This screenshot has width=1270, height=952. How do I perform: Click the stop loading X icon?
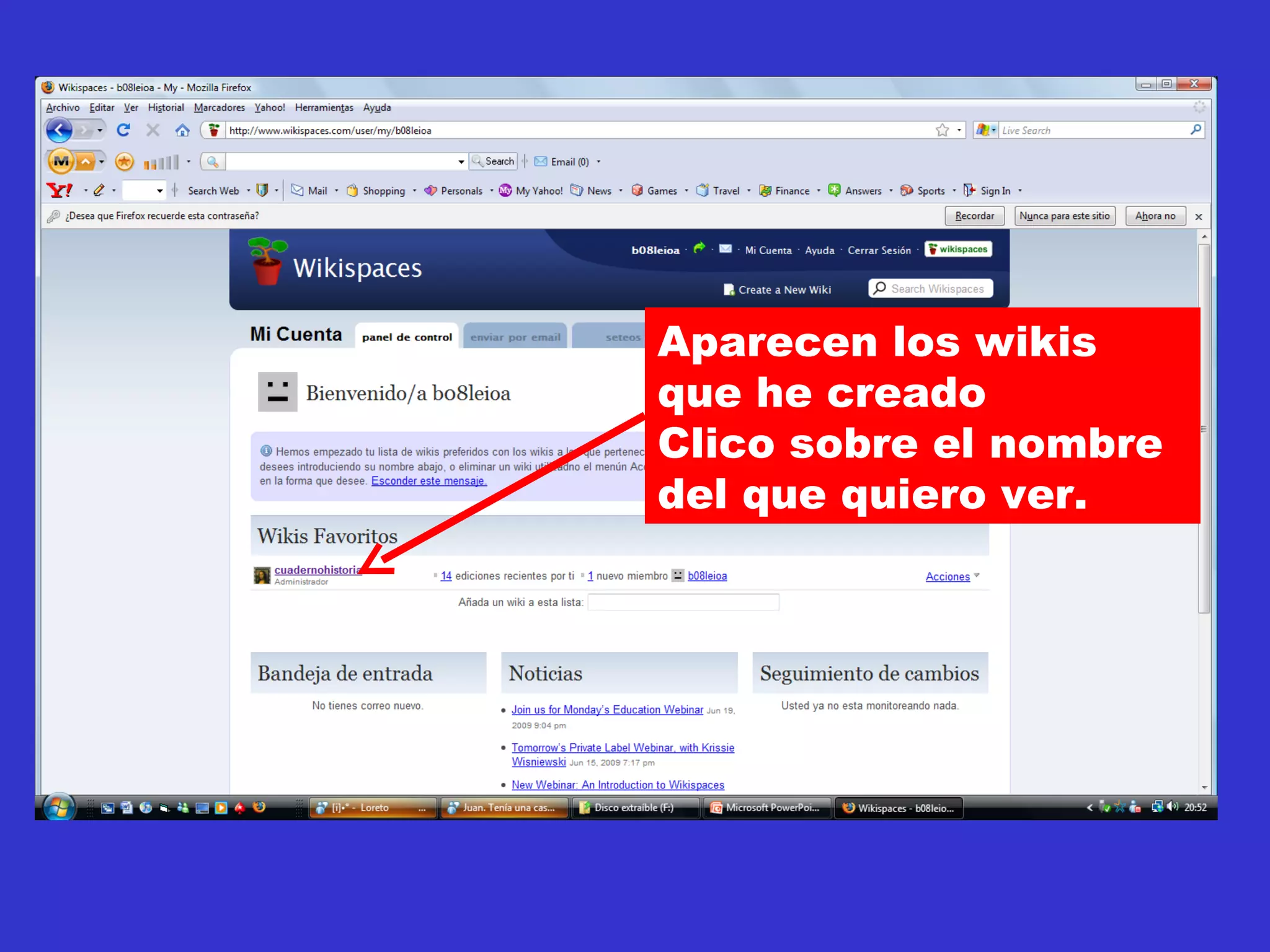(153, 130)
